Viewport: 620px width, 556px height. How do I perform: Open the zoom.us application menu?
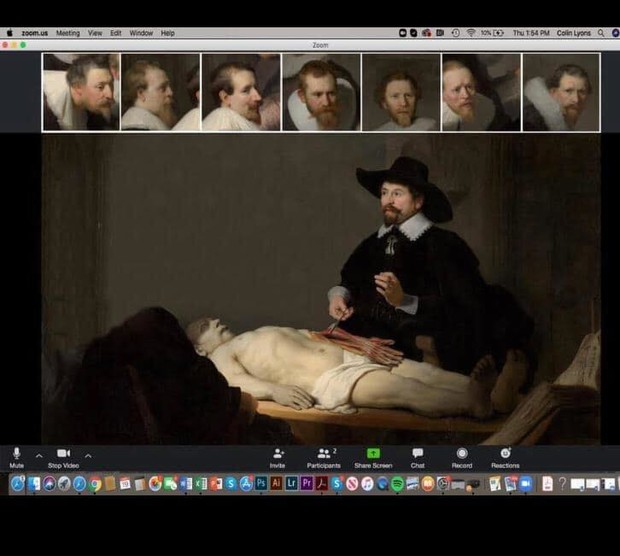coord(35,33)
